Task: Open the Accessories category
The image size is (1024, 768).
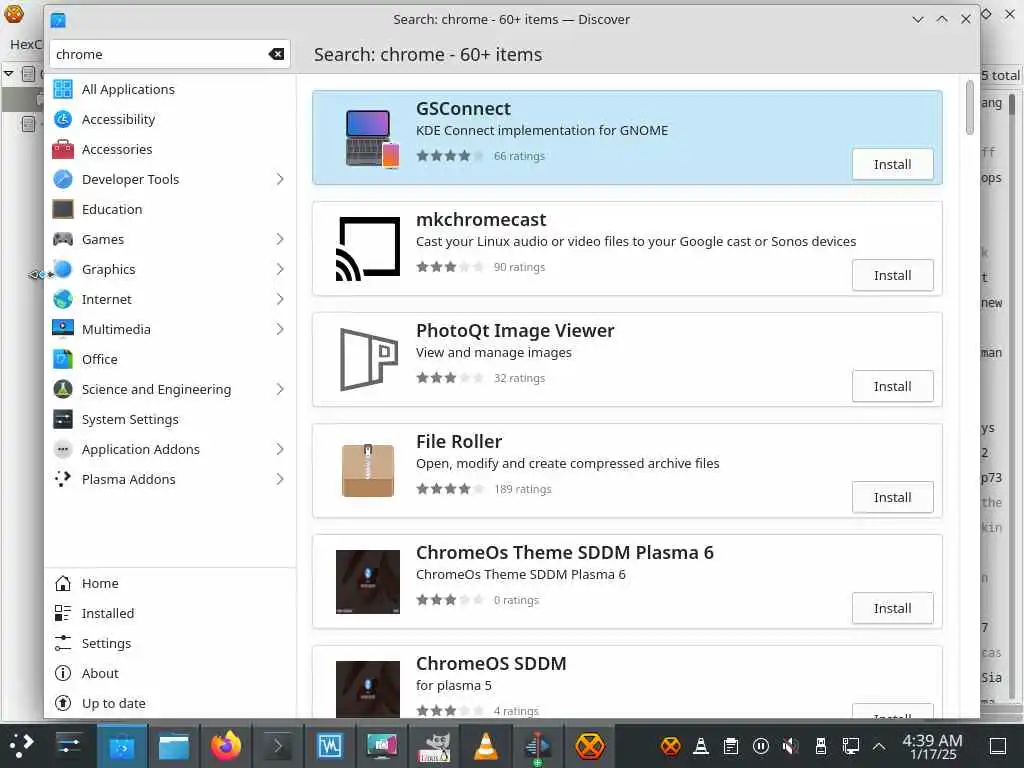Action: tap(170, 150)
